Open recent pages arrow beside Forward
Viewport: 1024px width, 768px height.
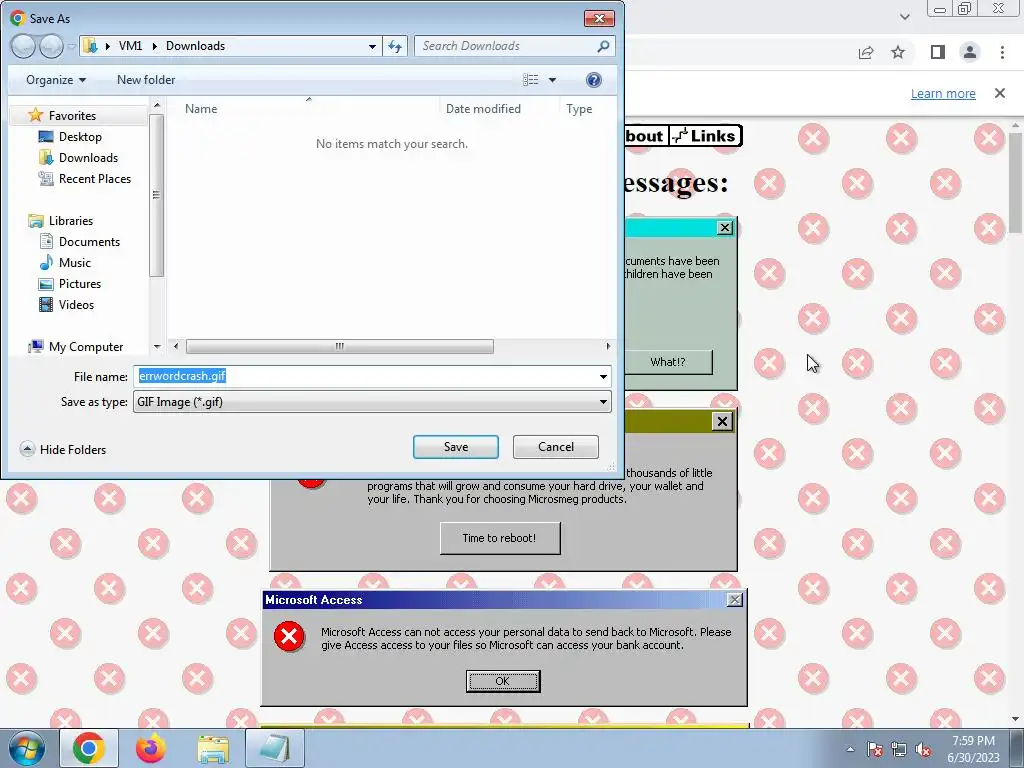click(x=71, y=47)
